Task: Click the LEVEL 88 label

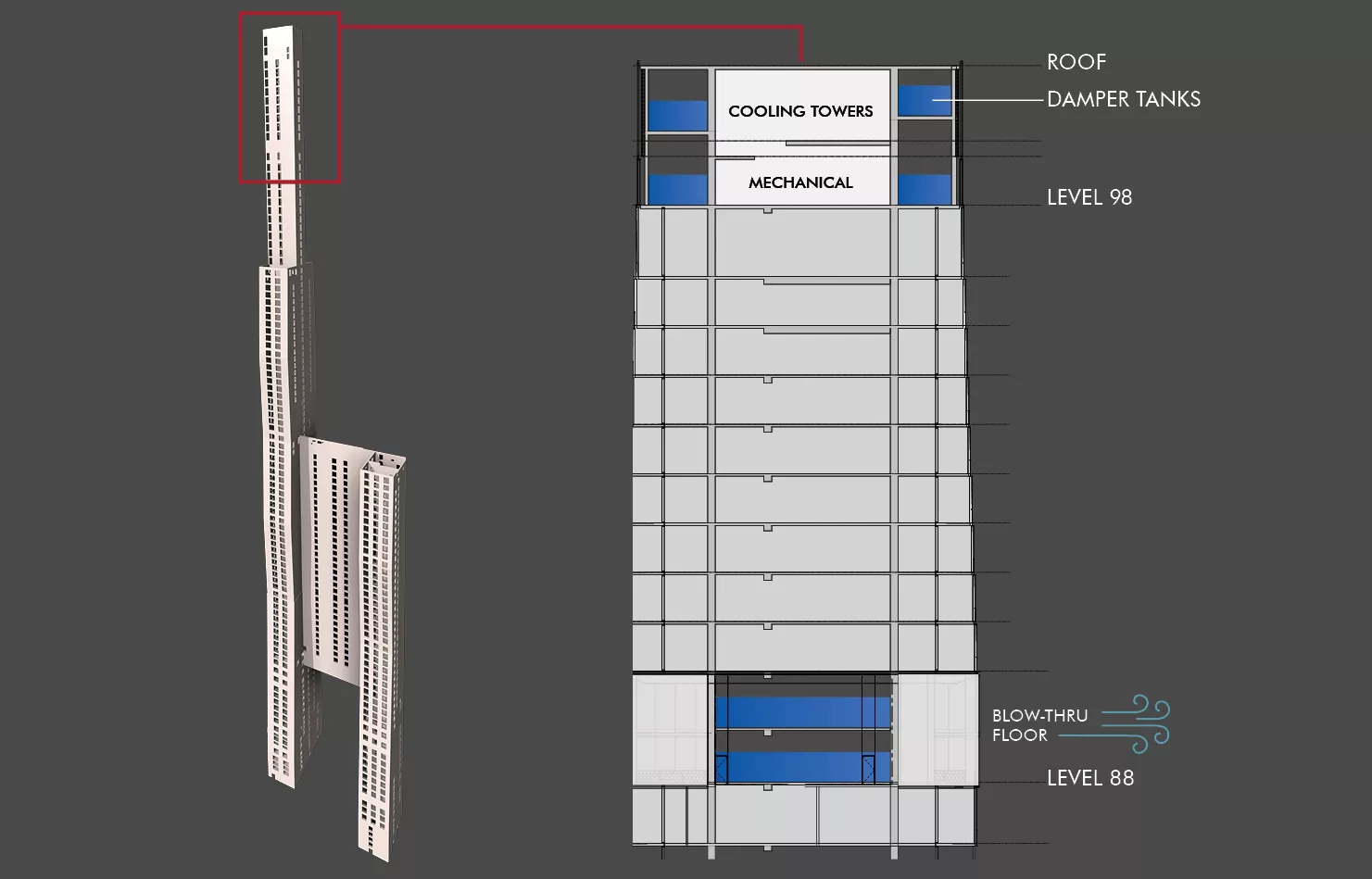Action: (x=1090, y=778)
